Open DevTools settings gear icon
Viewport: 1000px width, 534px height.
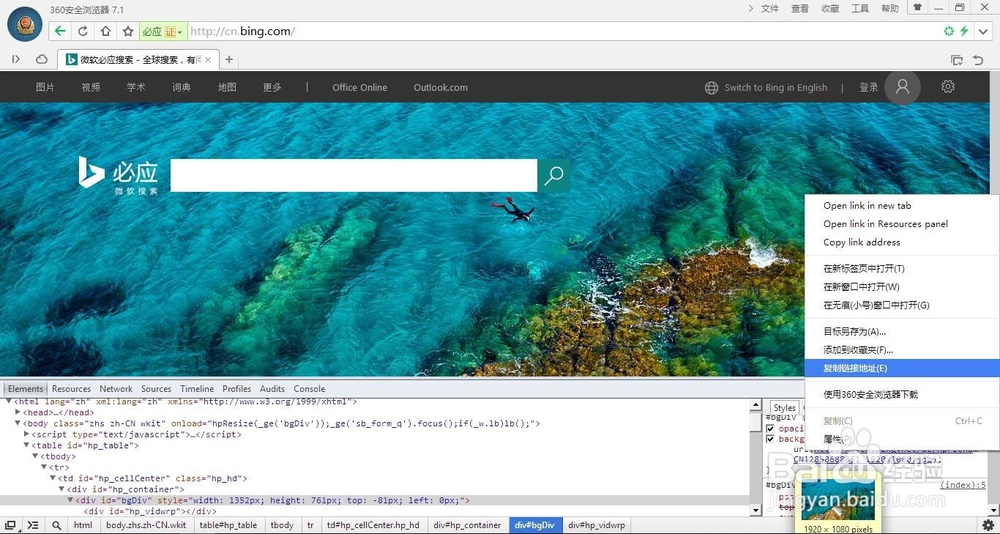989,525
